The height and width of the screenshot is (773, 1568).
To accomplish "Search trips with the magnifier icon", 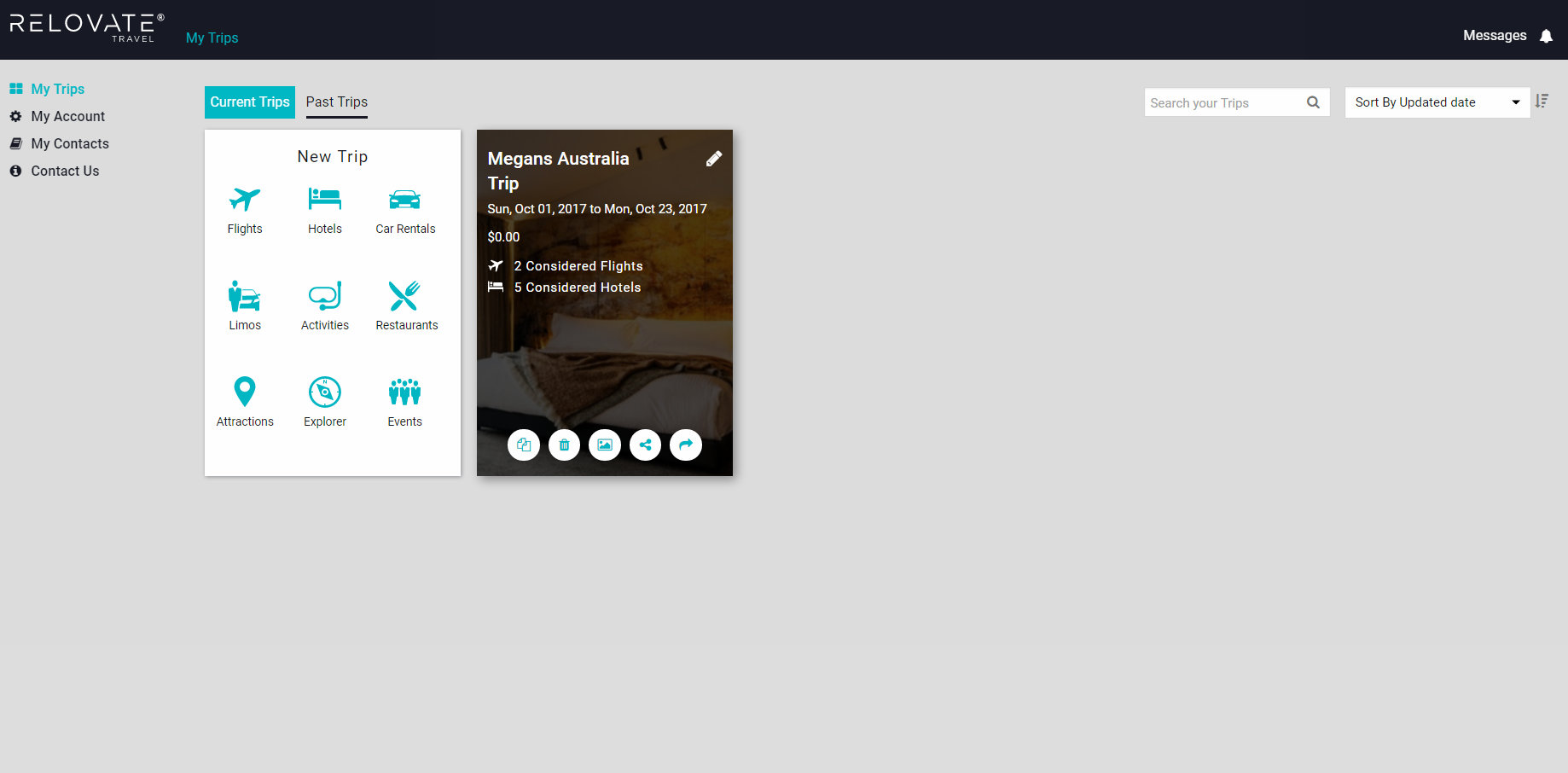I will click(x=1313, y=102).
